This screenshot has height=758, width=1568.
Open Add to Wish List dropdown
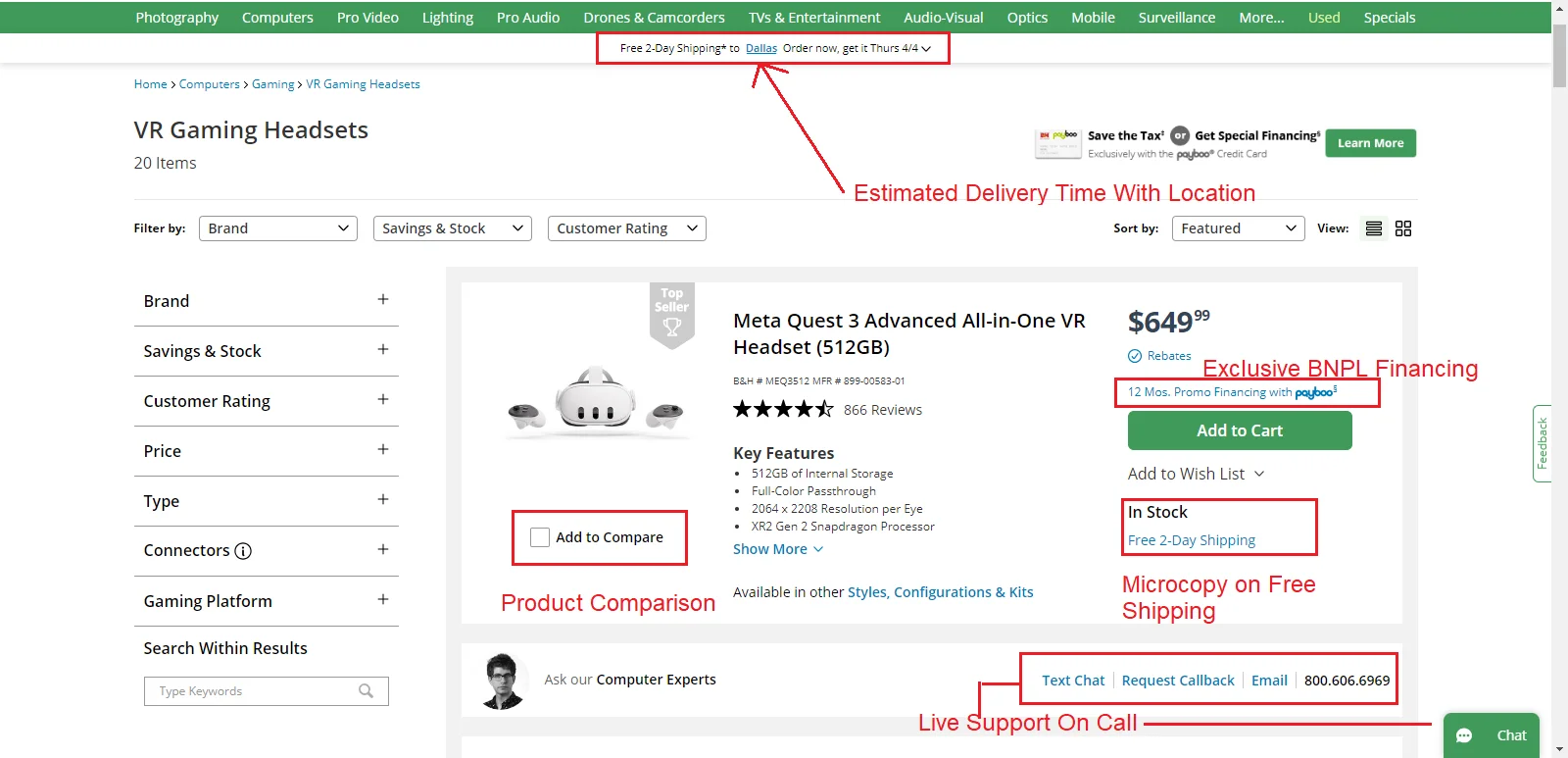[1196, 474]
